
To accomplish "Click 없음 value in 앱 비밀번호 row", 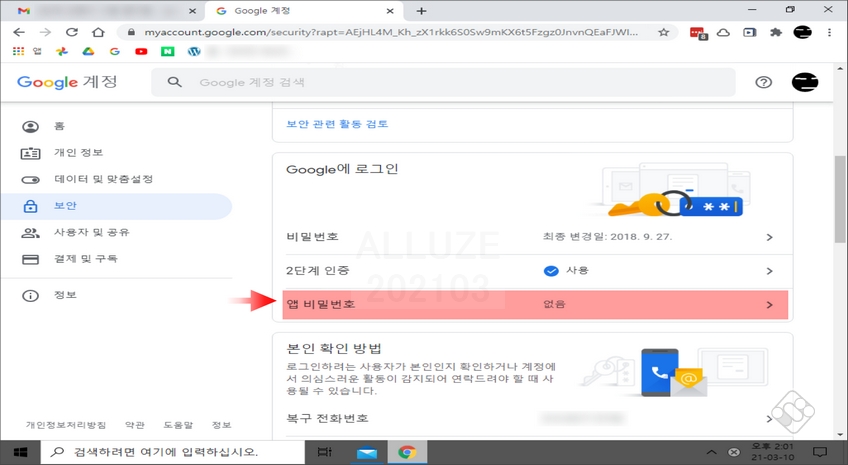I will coord(554,304).
